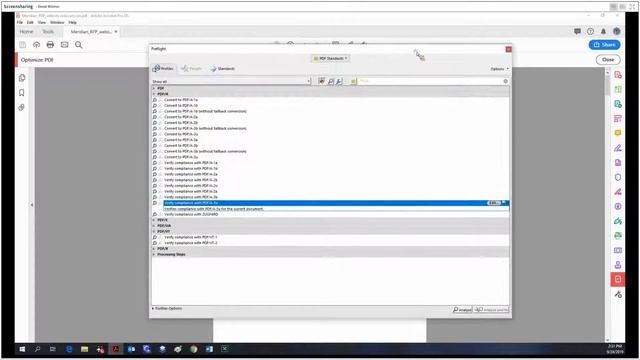Viewport: 640px width, 360px height.
Task: Click the magnifier search icon in toolbar
Action: (x=78, y=44)
